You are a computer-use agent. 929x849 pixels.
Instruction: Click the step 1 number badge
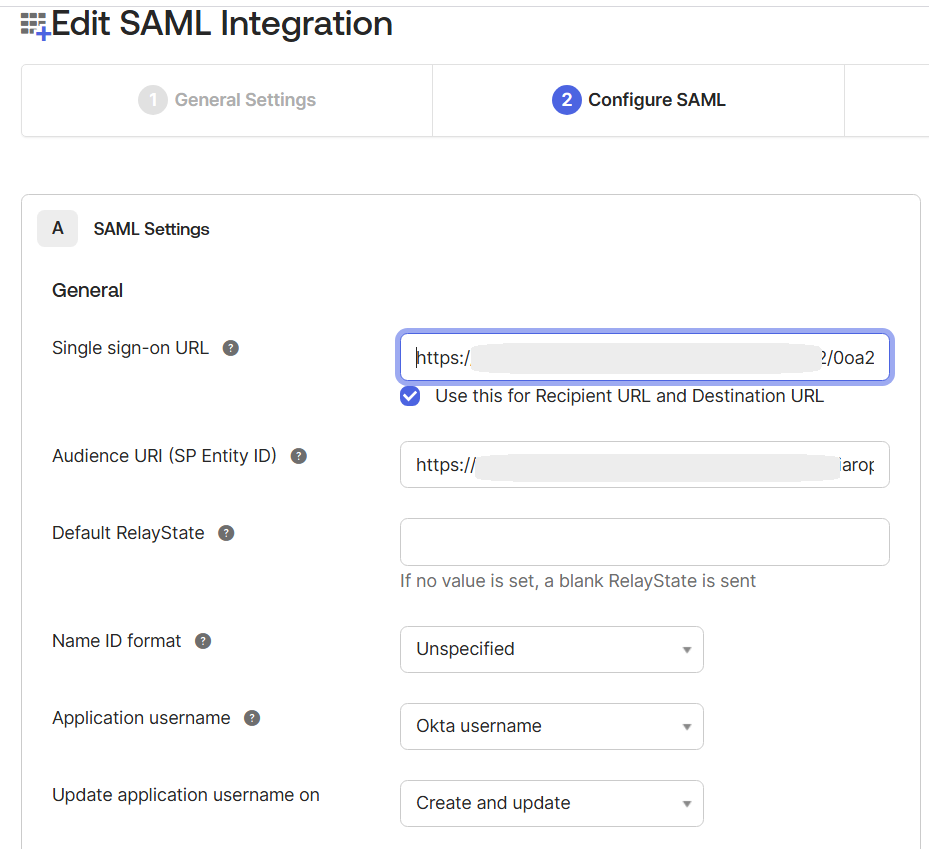(x=153, y=100)
